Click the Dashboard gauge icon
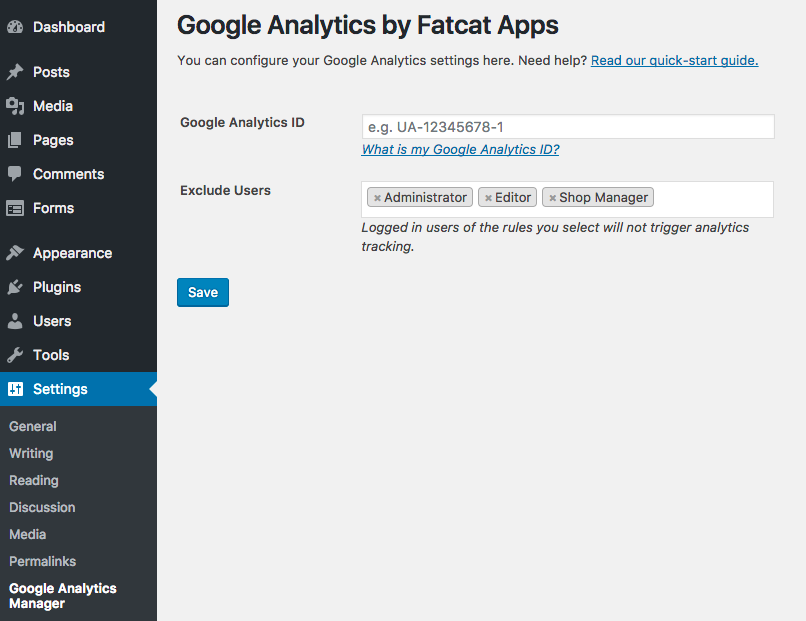Viewport: 806px width, 621px height. tap(15, 27)
